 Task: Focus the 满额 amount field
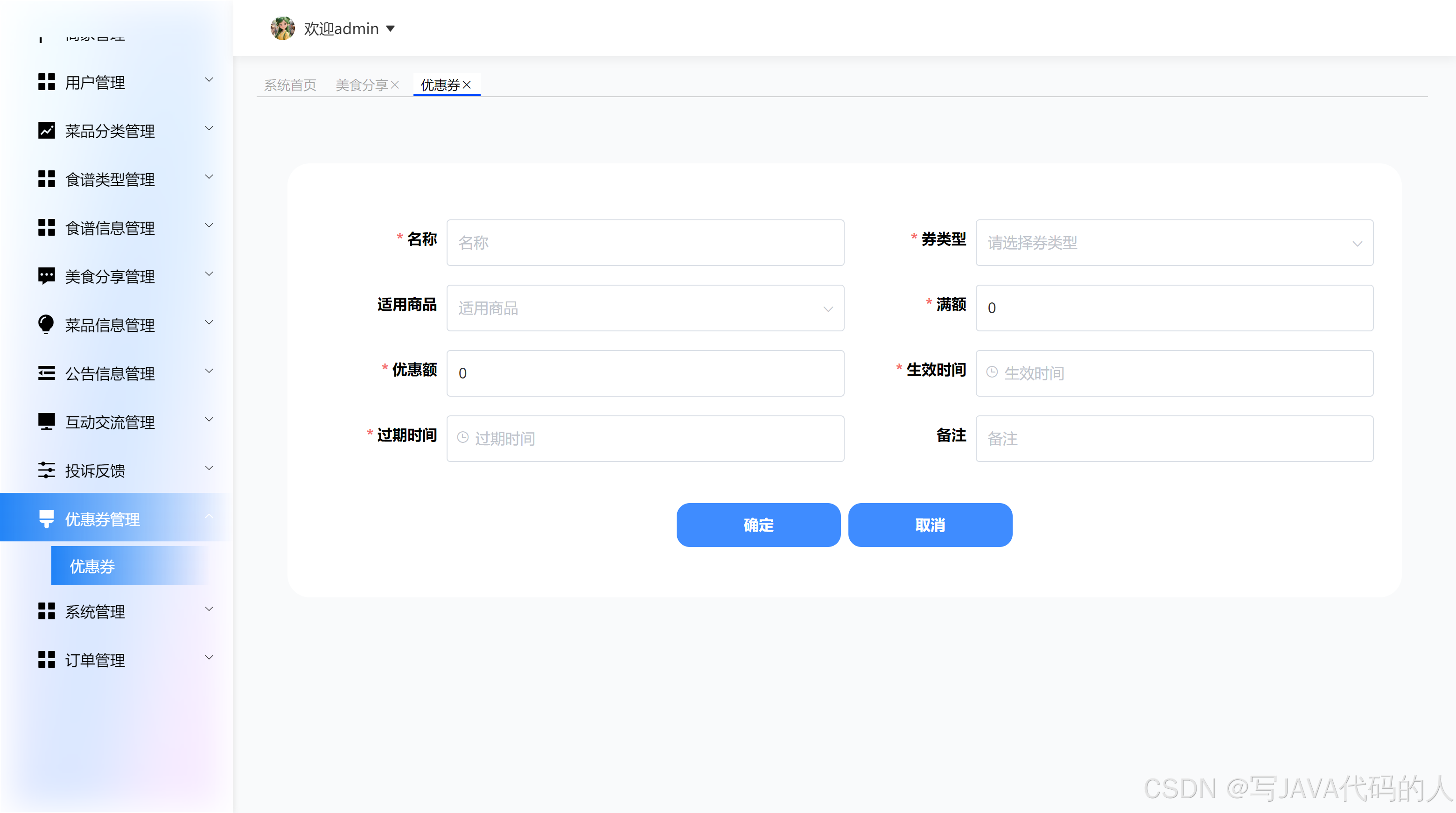coord(1175,308)
